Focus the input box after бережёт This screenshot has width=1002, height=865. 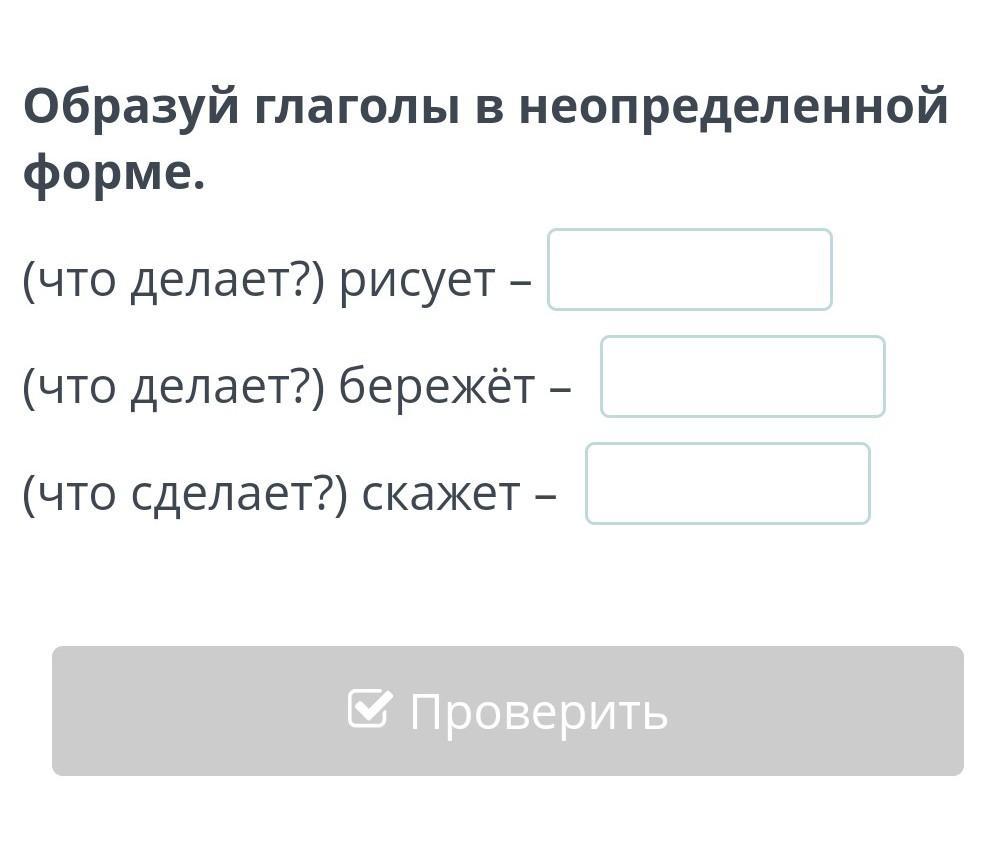click(x=742, y=377)
